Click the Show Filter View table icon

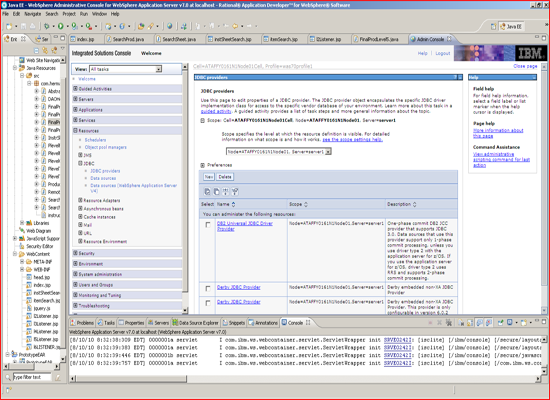[x=226, y=192]
